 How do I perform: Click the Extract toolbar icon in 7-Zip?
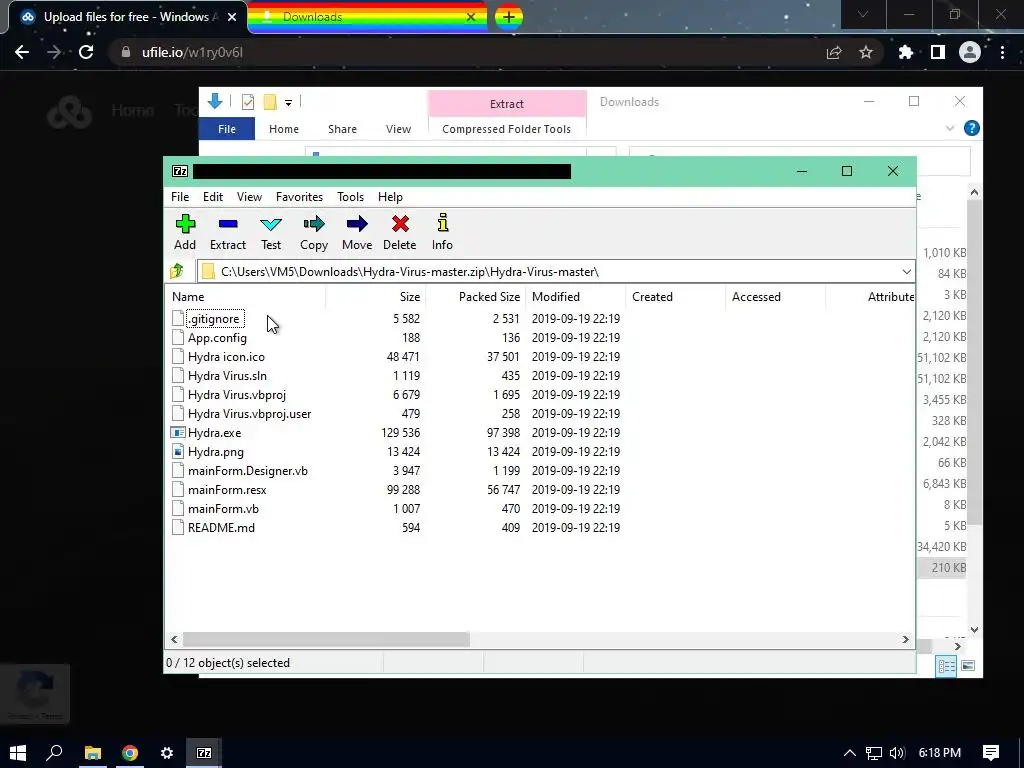click(228, 225)
